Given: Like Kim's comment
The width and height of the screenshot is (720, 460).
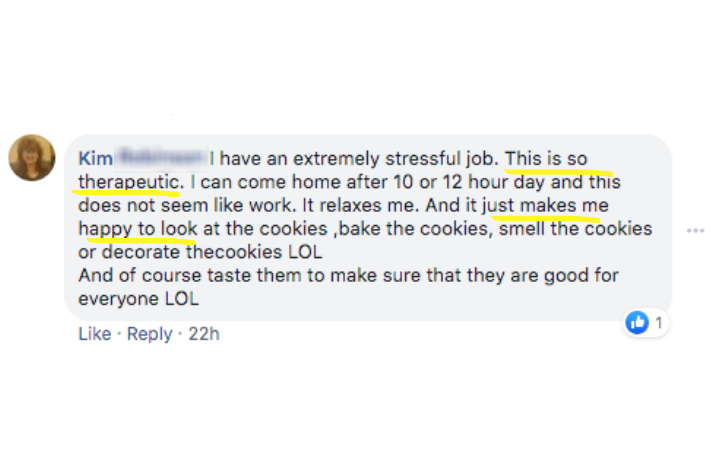Looking at the screenshot, I should (x=94, y=334).
